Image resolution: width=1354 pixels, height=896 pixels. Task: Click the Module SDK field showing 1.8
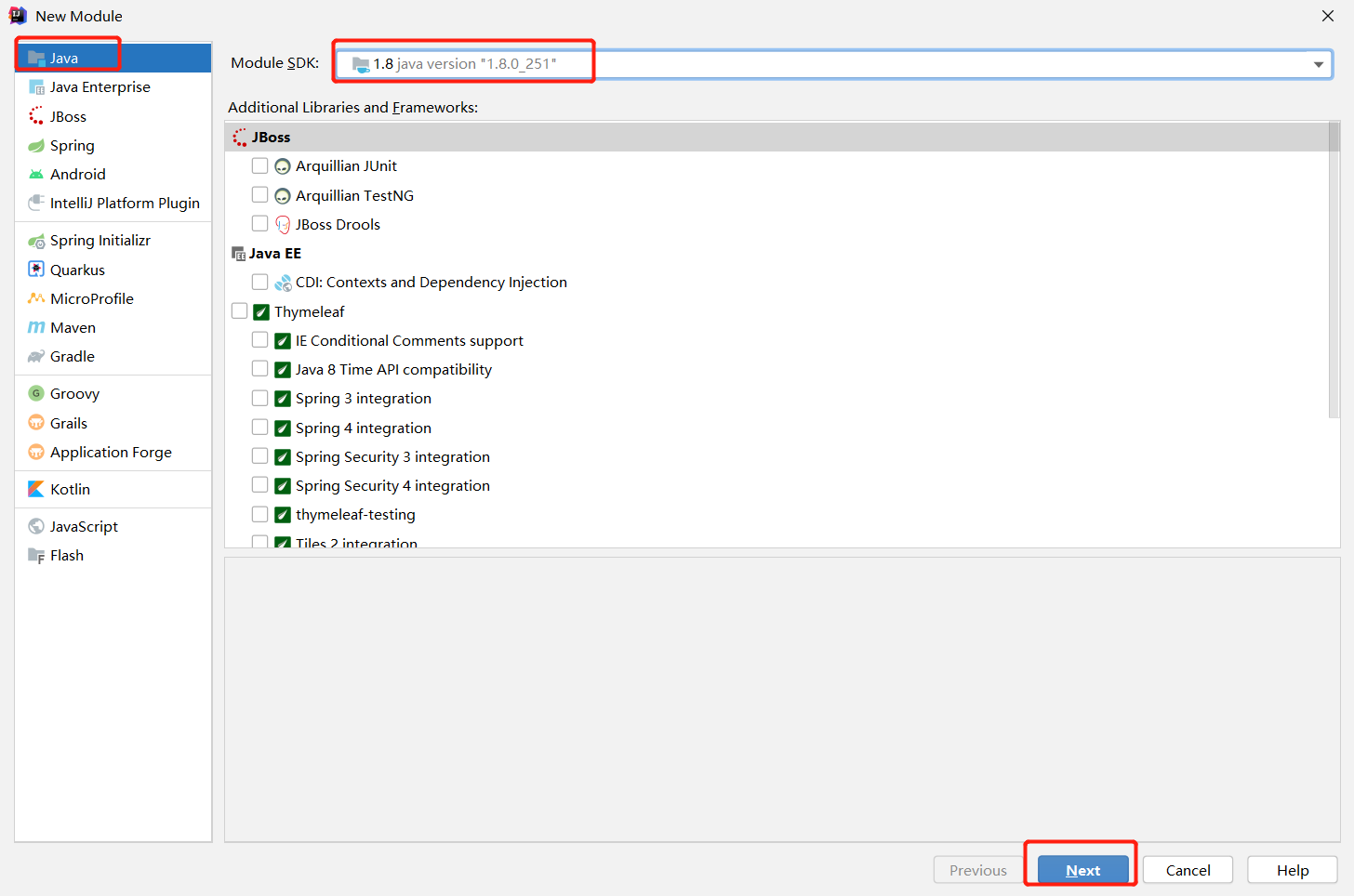point(833,64)
